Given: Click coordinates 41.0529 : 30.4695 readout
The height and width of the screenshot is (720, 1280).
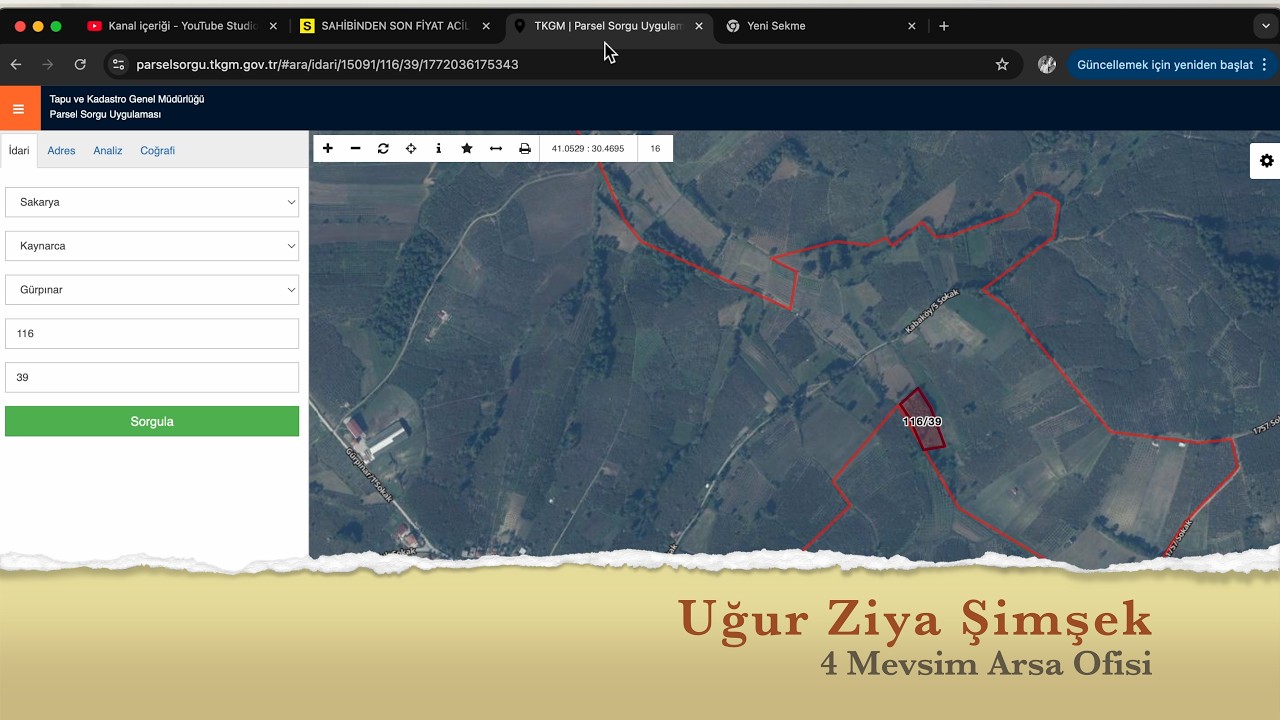Looking at the screenshot, I should tap(588, 148).
